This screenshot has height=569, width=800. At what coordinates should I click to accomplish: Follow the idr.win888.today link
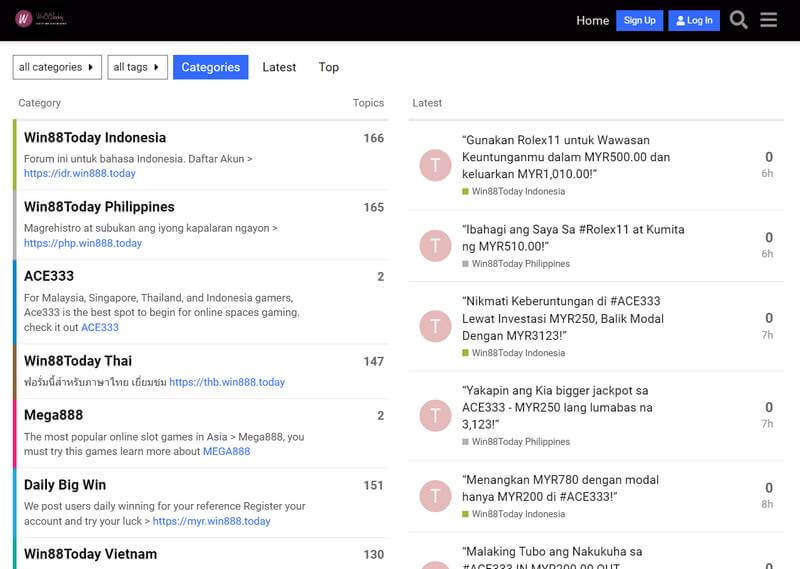80,174
